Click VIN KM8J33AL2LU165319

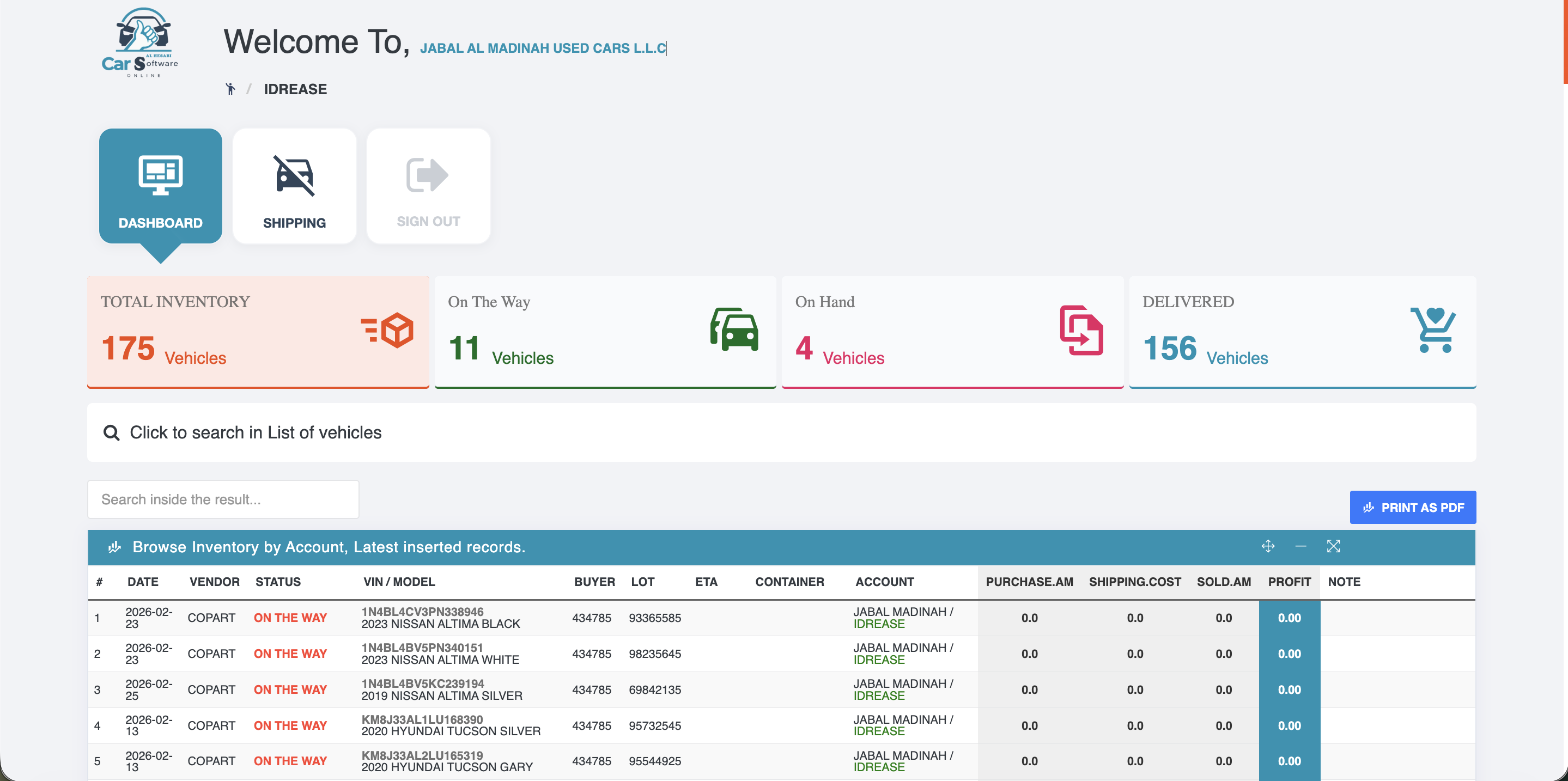pyautogui.click(x=422, y=755)
